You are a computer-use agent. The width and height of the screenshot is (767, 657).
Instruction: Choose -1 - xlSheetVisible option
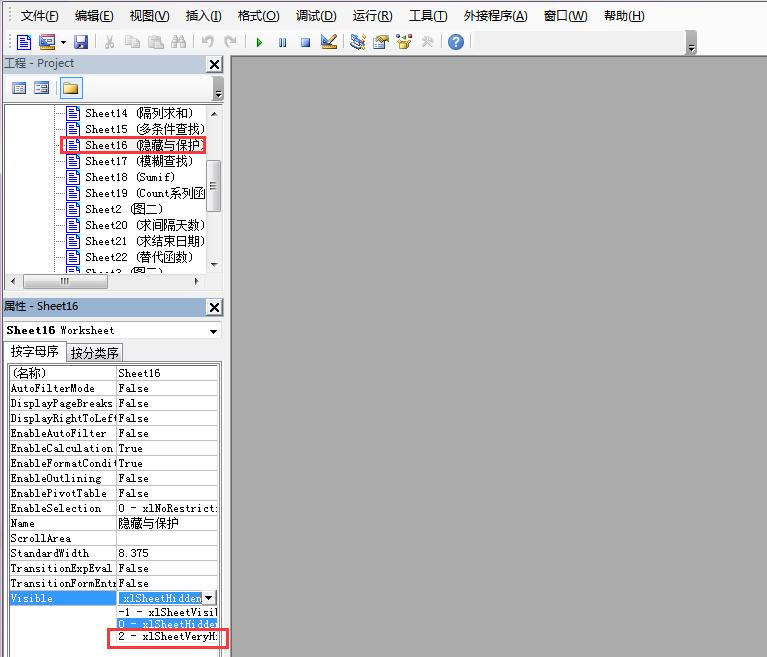(x=167, y=612)
